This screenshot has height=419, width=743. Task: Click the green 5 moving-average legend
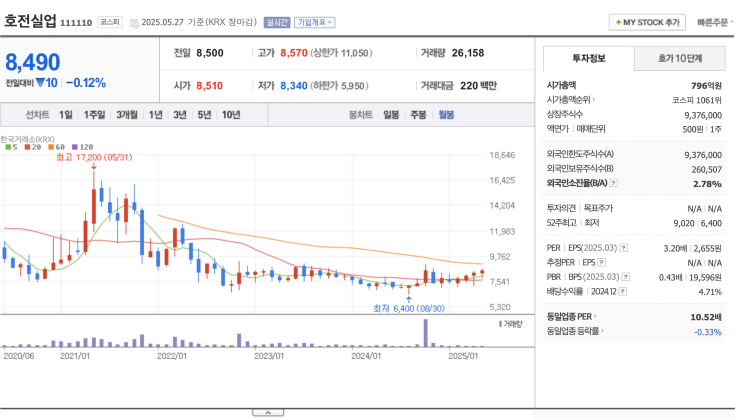click(11, 147)
